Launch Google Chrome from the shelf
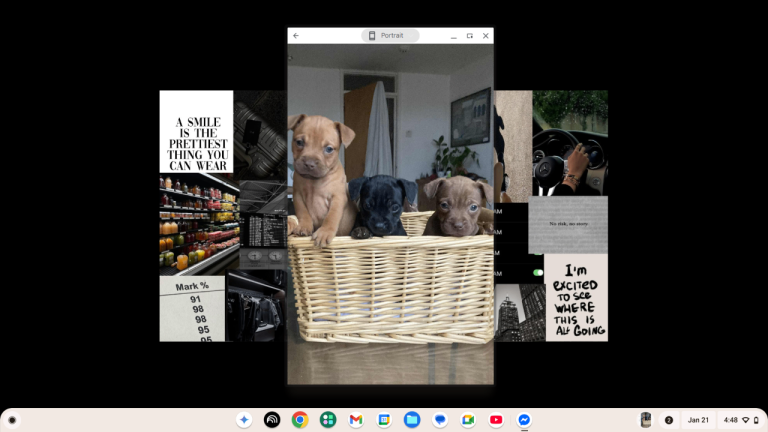 point(299,420)
